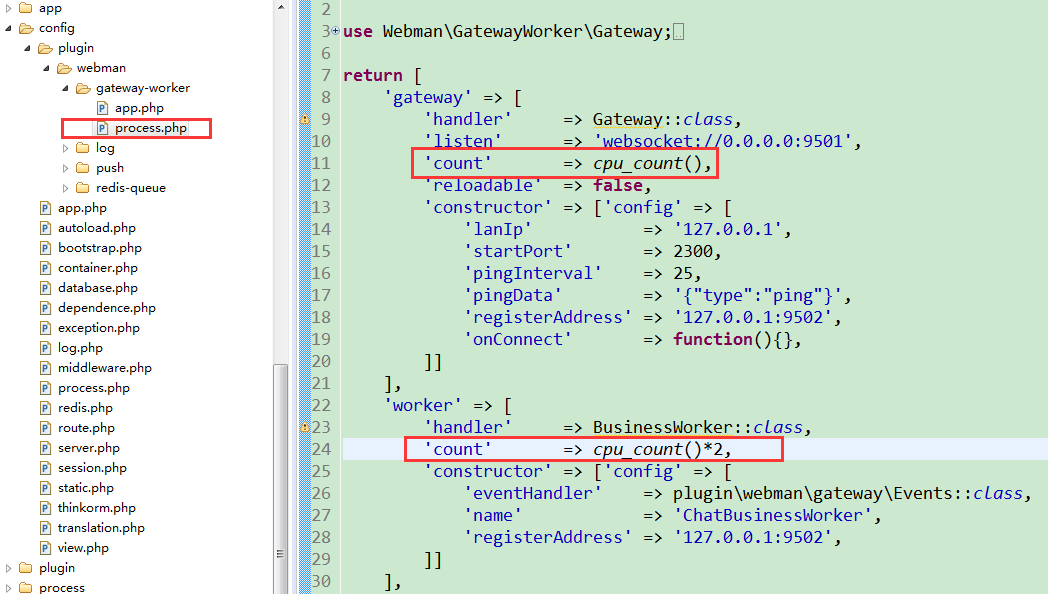Expand the log folder arrow
Screen dimensions: 1048x594
(x=66, y=148)
